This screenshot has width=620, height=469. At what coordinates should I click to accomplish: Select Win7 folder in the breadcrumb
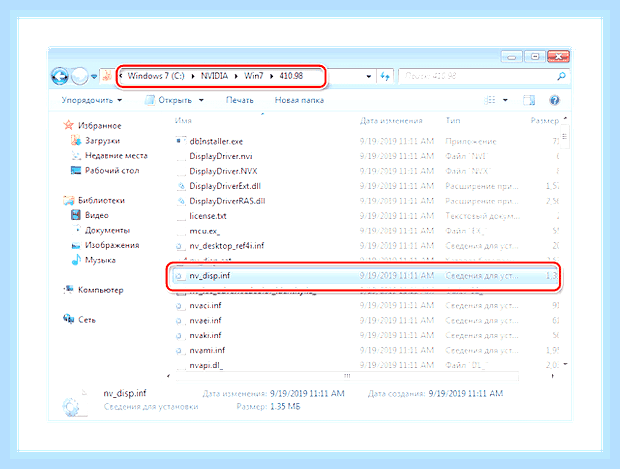pos(253,76)
